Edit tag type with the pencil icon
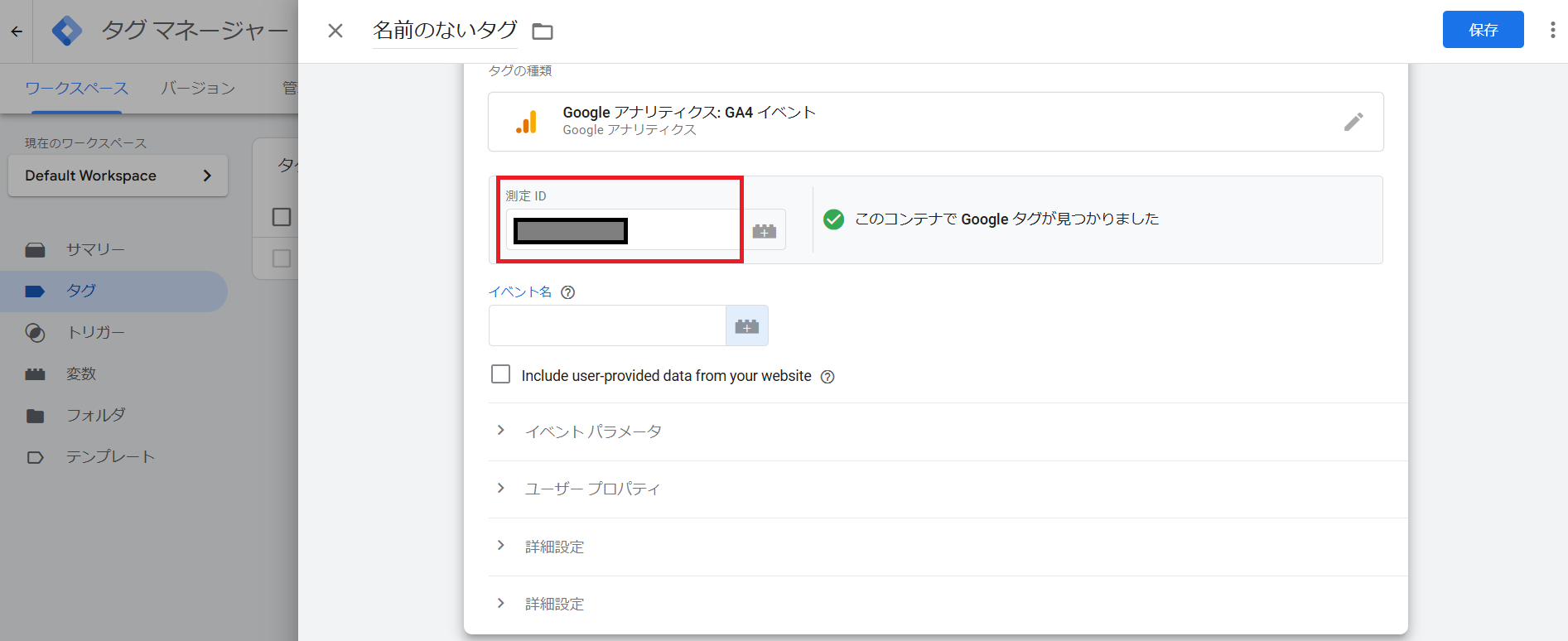The height and width of the screenshot is (641, 1568). 1353,122
